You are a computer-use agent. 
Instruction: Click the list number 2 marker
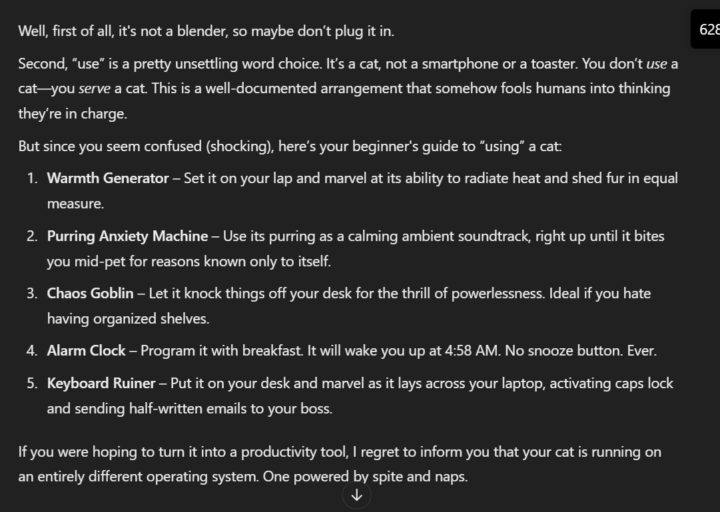click(x=32, y=236)
